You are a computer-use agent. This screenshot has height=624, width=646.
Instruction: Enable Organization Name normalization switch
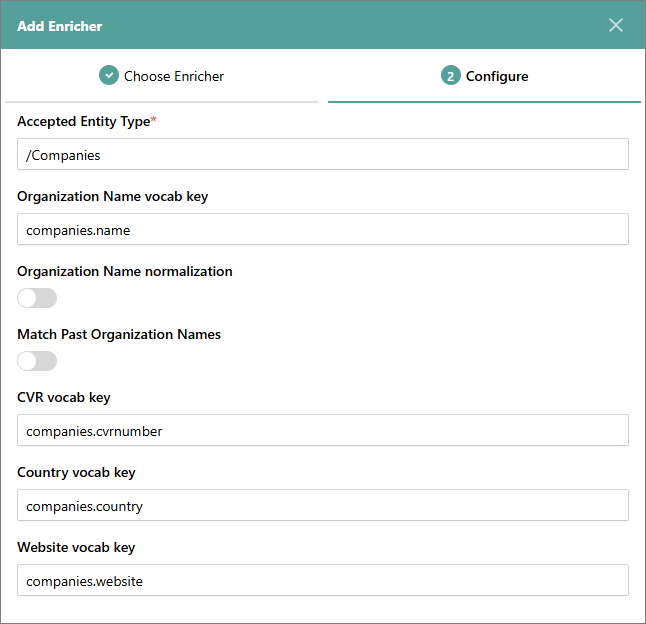37,298
